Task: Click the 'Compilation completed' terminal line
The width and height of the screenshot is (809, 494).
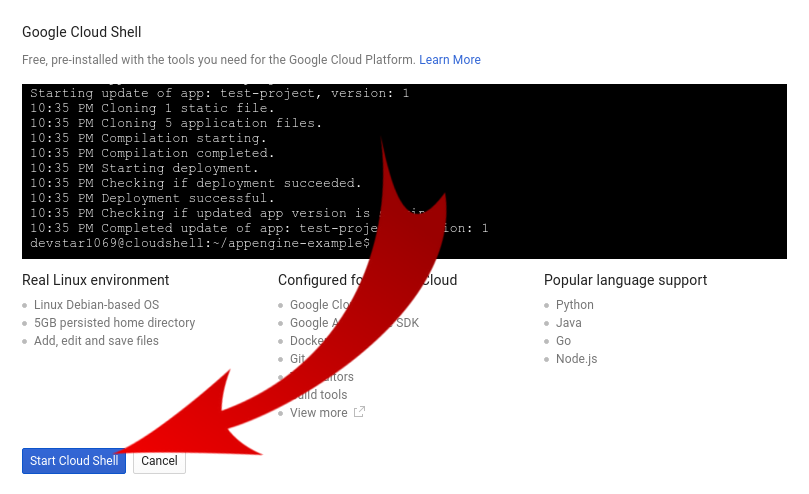Action: pos(152,153)
